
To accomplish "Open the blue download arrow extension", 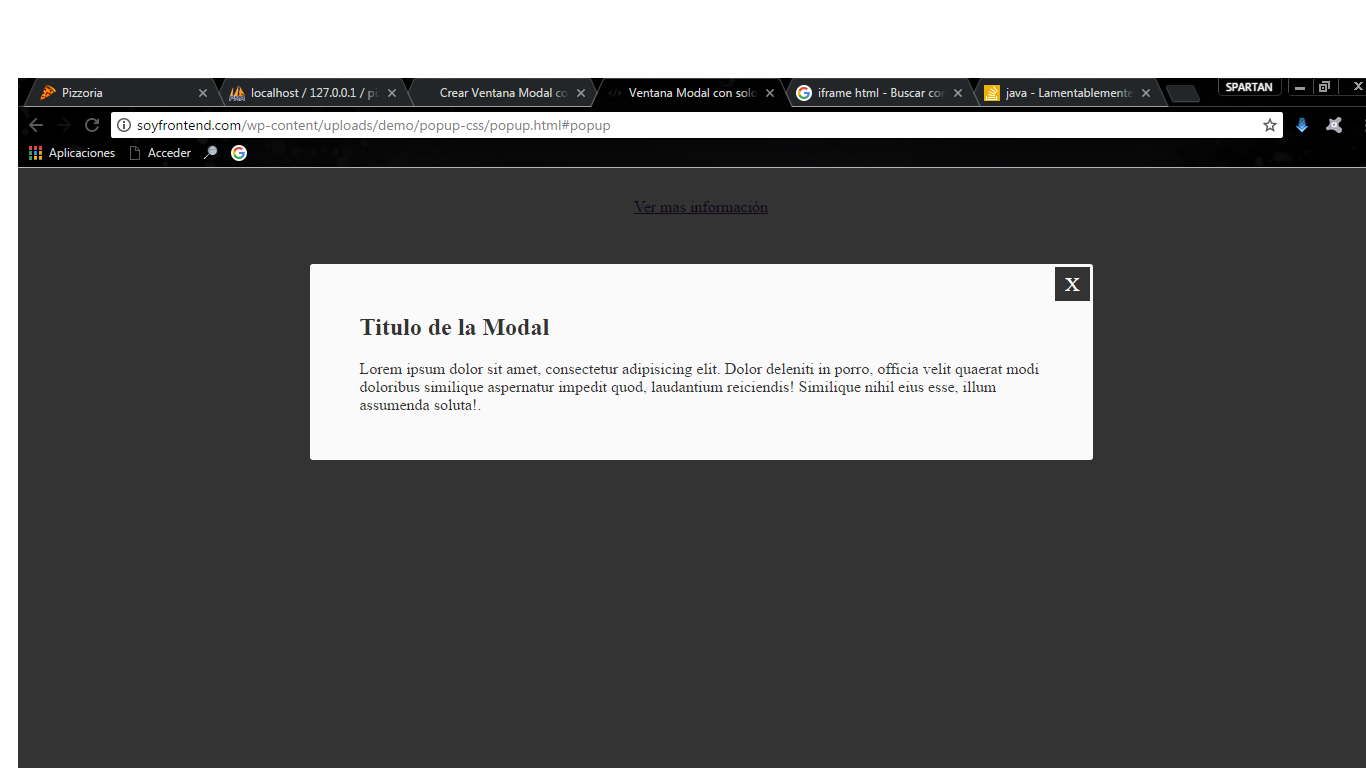I will coord(1302,125).
